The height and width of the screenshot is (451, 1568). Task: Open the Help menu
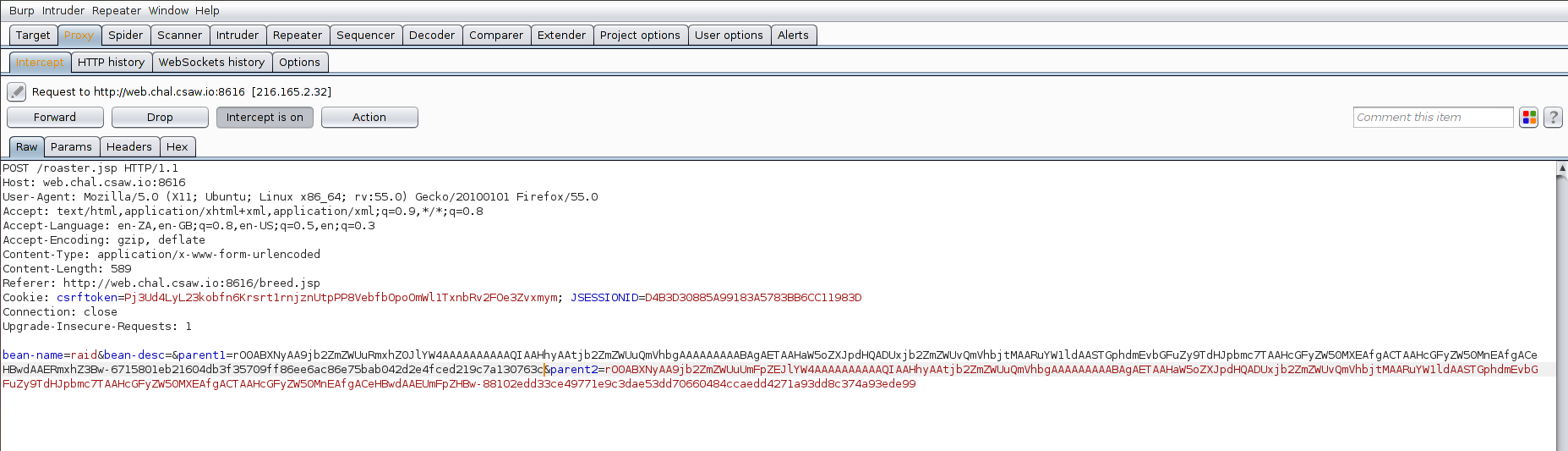207,10
